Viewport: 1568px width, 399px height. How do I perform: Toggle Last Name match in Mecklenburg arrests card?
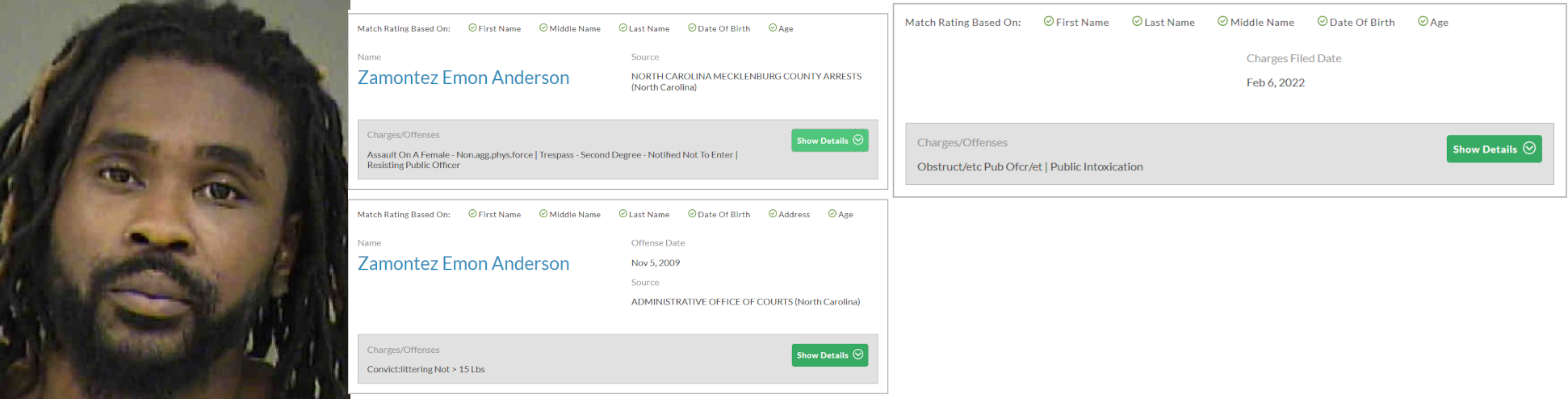pos(644,28)
